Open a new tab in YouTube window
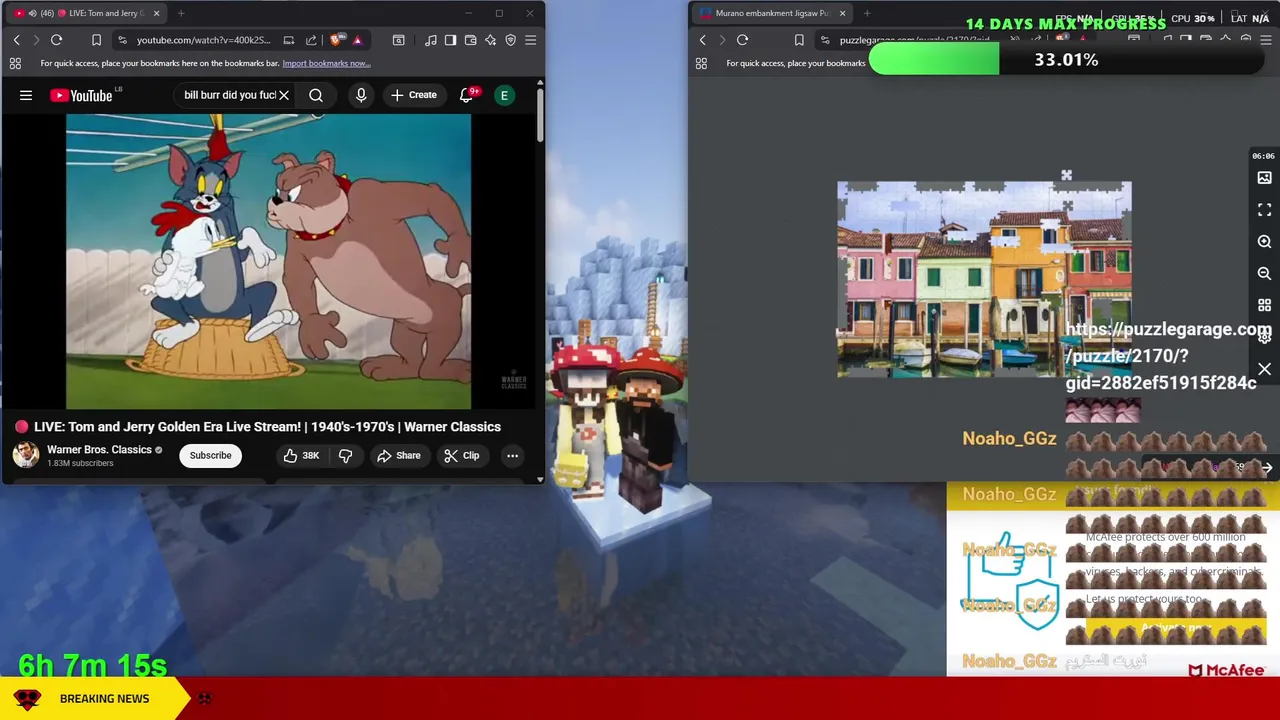This screenshot has height=720, width=1280. tap(181, 13)
